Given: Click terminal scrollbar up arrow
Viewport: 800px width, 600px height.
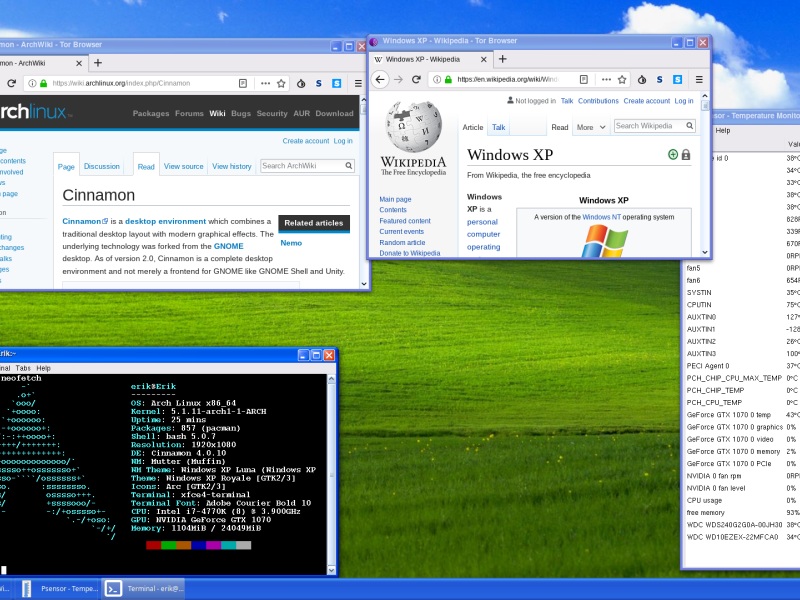Looking at the screenshot, I should (331, 379).
